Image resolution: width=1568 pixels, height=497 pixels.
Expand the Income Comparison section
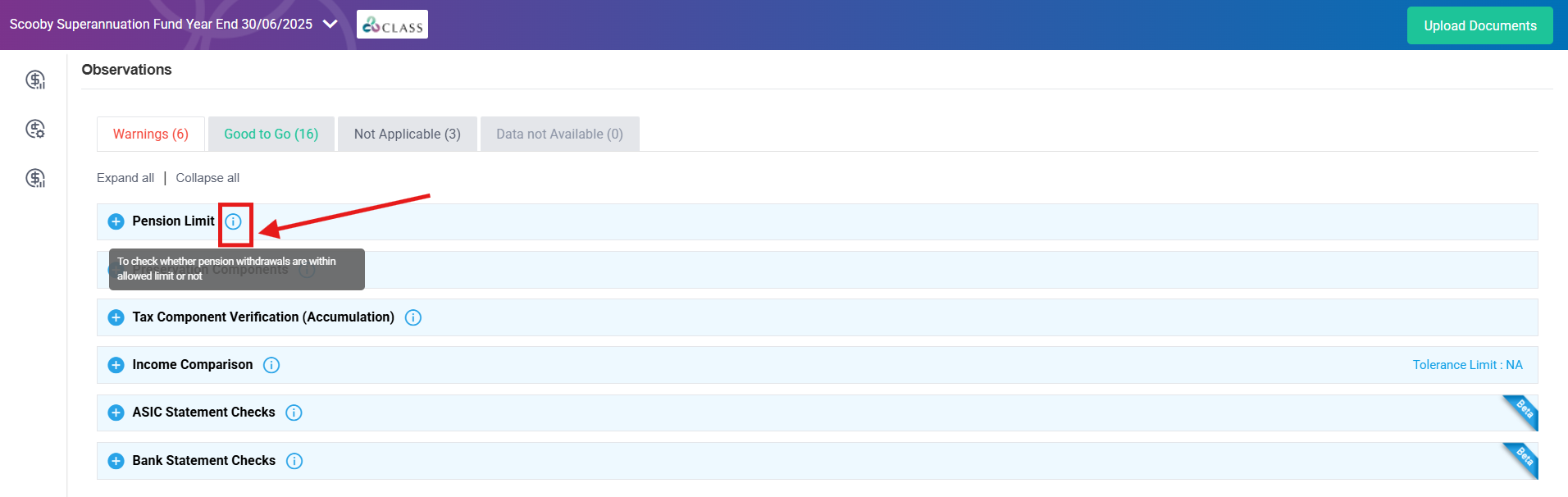(x=116, y=365)
